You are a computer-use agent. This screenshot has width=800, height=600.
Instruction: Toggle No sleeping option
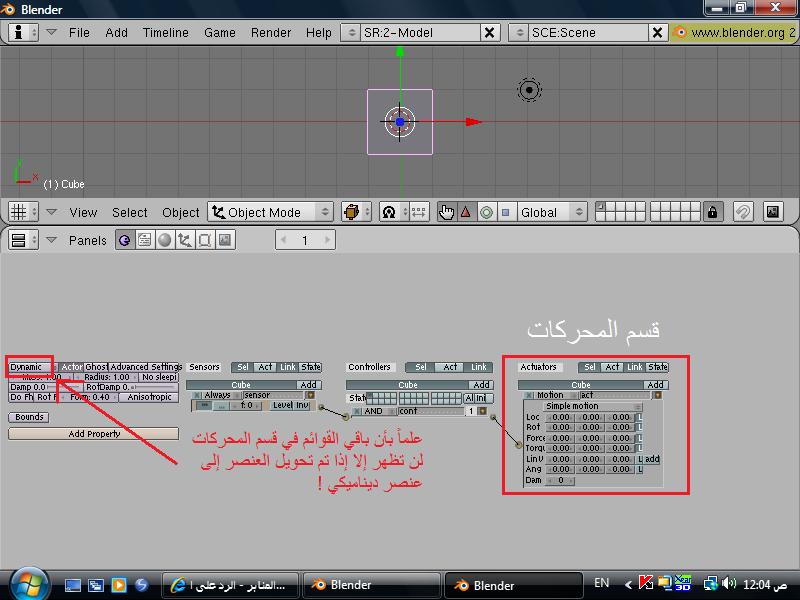[159, 377]
